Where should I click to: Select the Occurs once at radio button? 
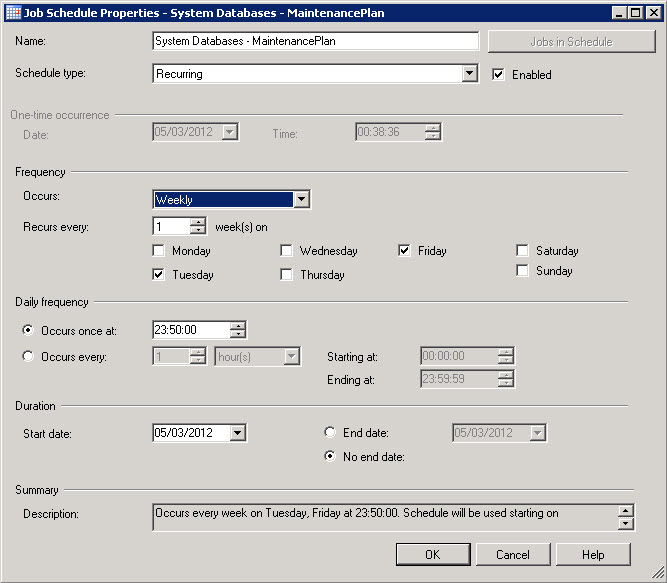[28, 330]
